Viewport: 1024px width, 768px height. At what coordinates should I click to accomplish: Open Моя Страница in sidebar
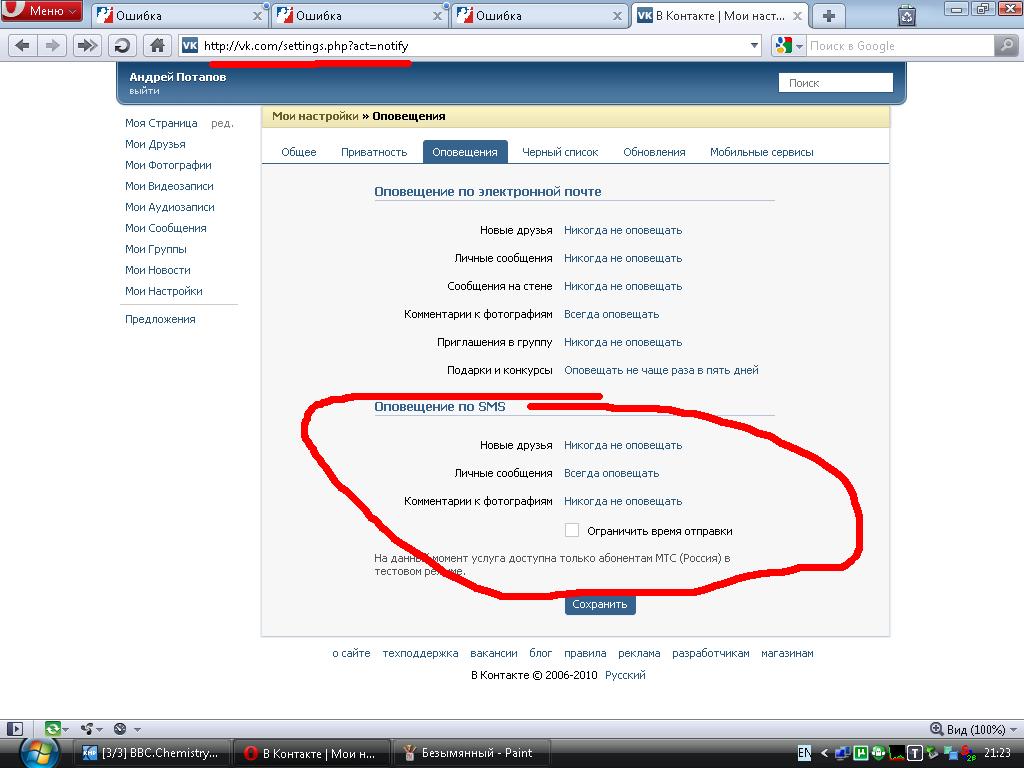coord(161,123)
